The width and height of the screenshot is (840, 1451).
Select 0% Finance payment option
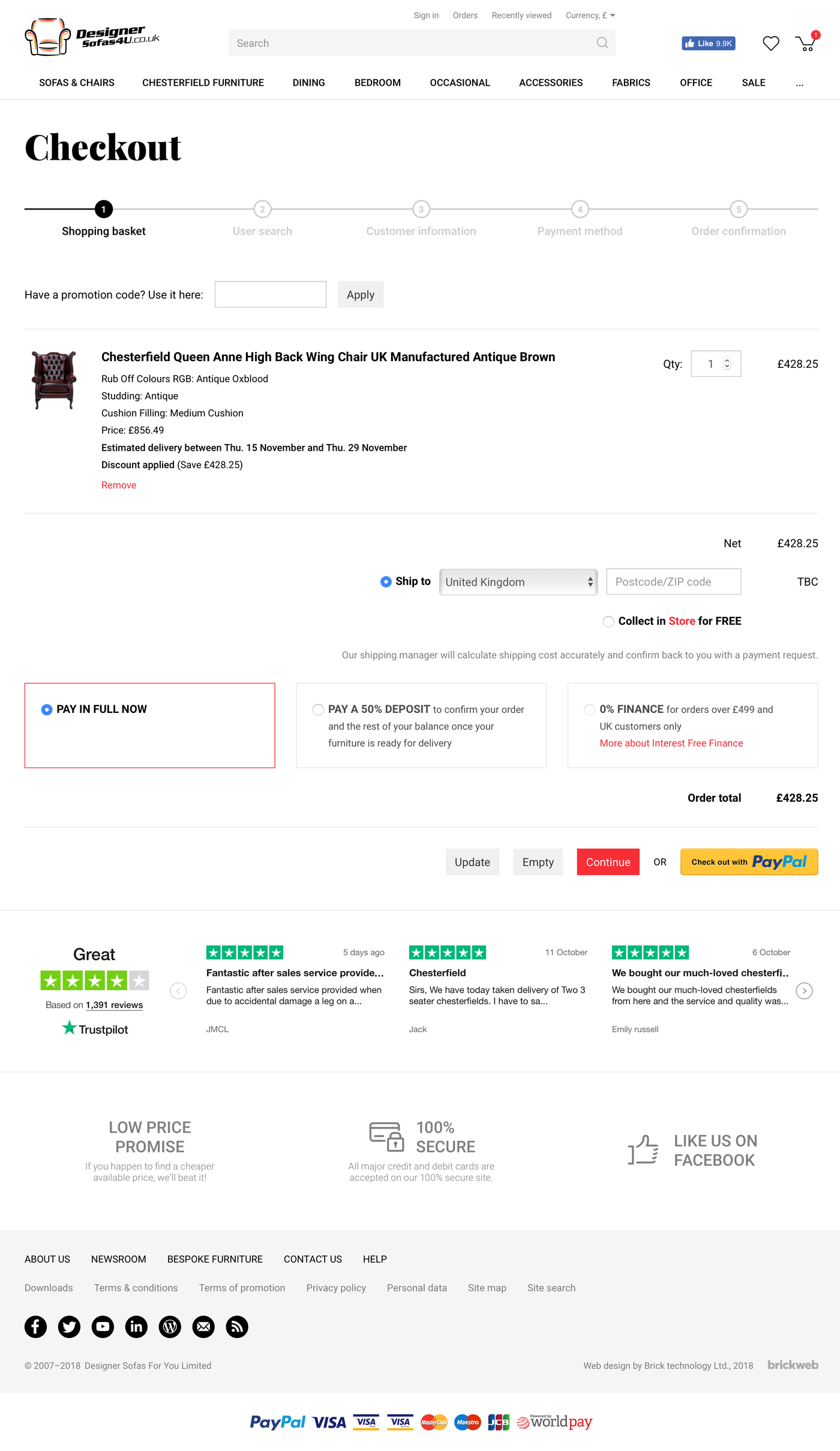coord(590,710)
